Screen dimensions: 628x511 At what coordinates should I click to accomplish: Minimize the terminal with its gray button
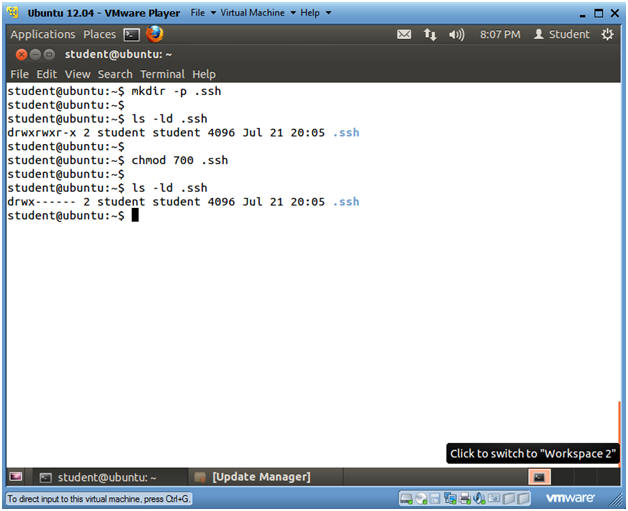point(36,54)
